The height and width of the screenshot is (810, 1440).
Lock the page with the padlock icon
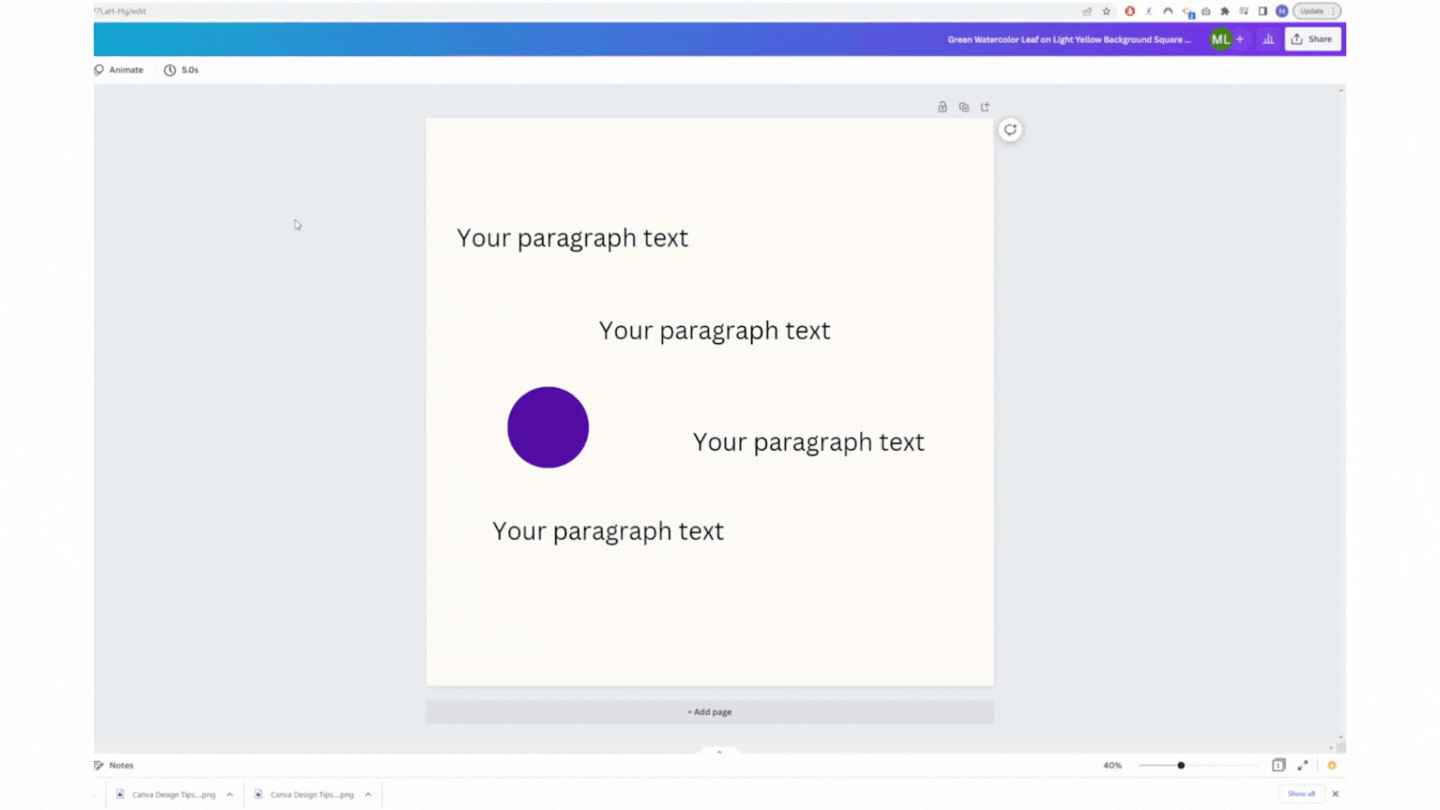tap(942, 107)
